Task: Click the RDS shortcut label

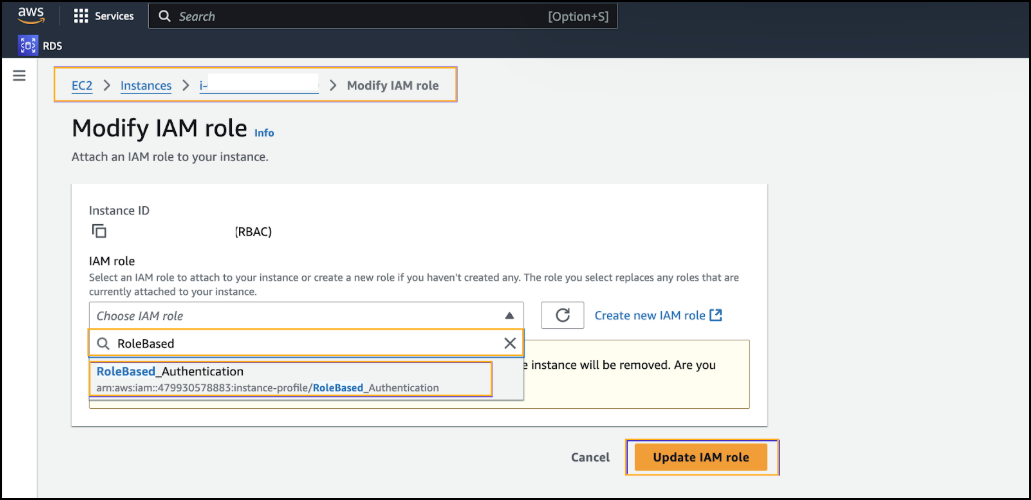Action: pos(53,45)
